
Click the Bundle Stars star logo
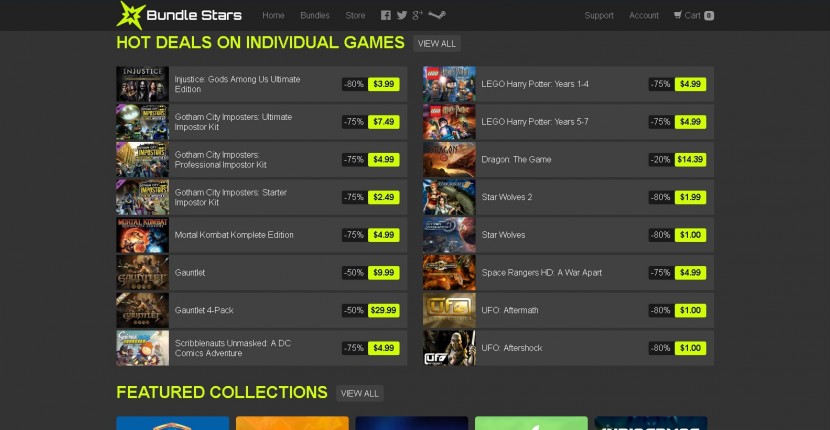coord(131,15)
